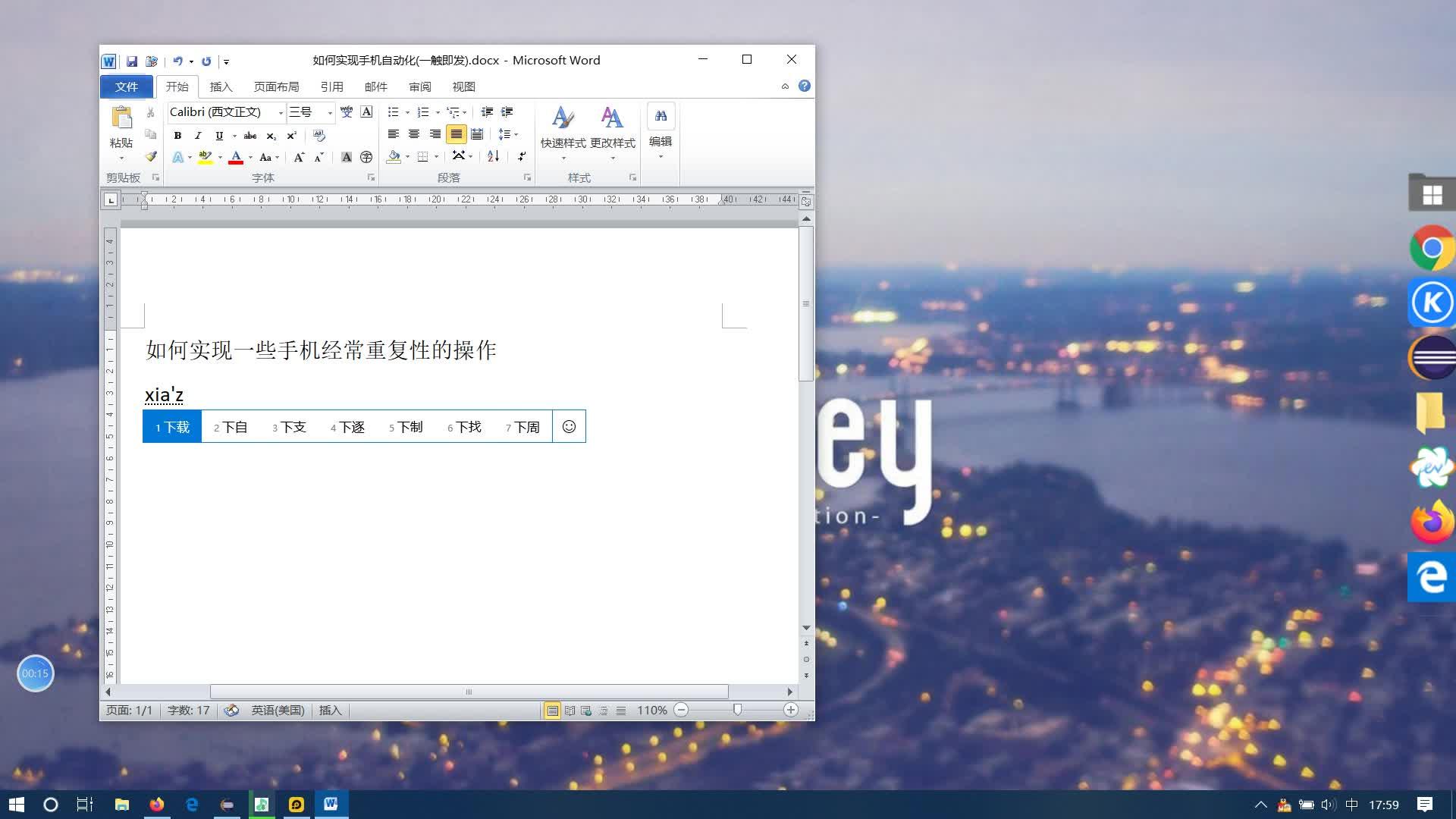Click the Borders icon

(x=423, y=157)
